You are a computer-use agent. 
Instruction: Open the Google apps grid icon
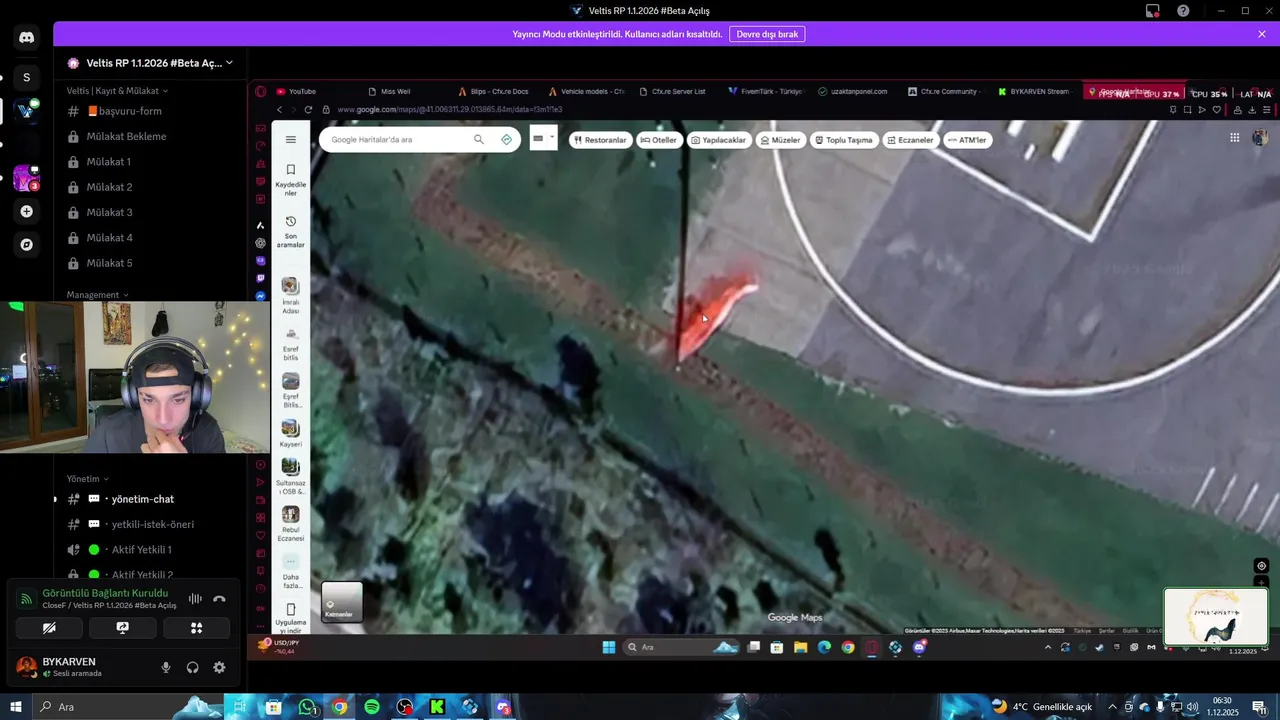(x=1235, y=138)
